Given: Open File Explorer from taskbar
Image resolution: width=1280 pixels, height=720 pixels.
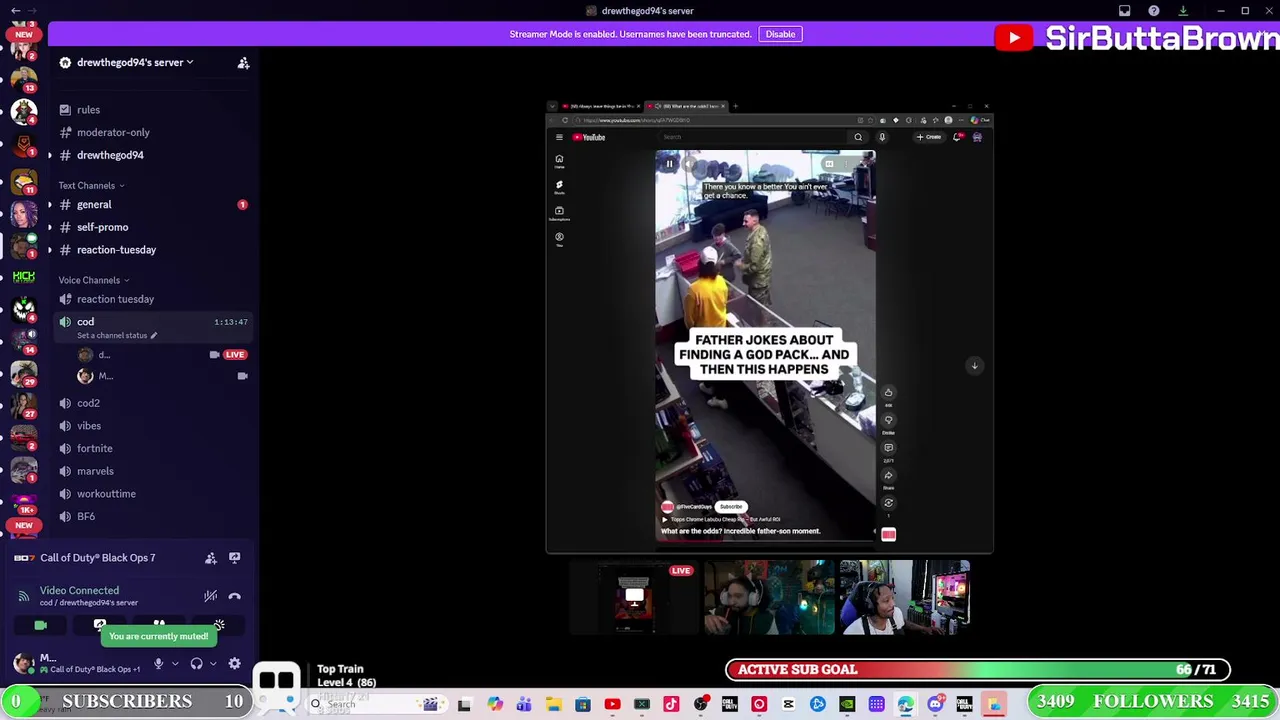Looking at the screenshot, I should (x=553, y=705).
